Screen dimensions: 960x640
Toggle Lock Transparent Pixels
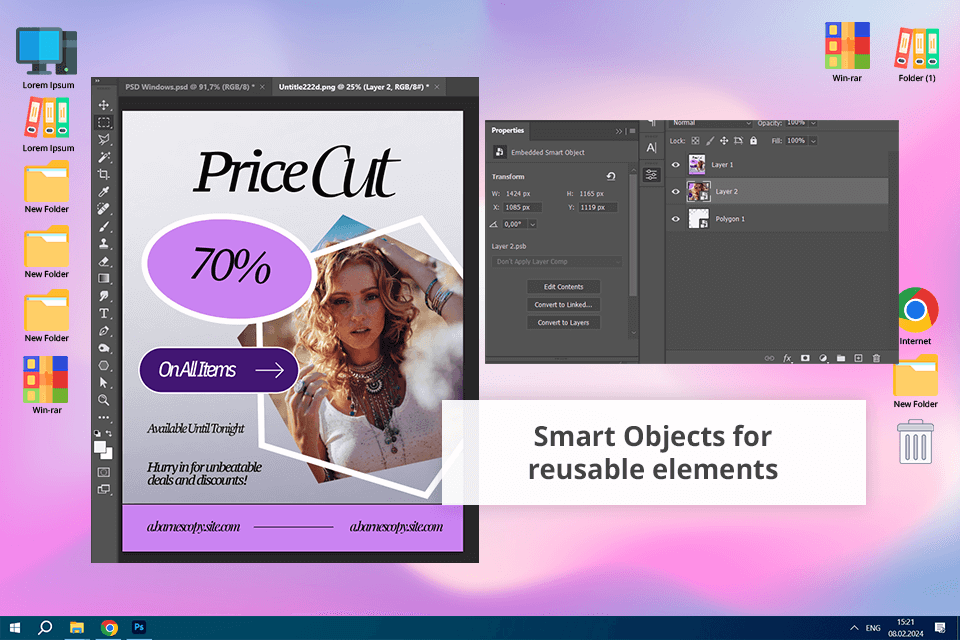(x=696, y=141)
